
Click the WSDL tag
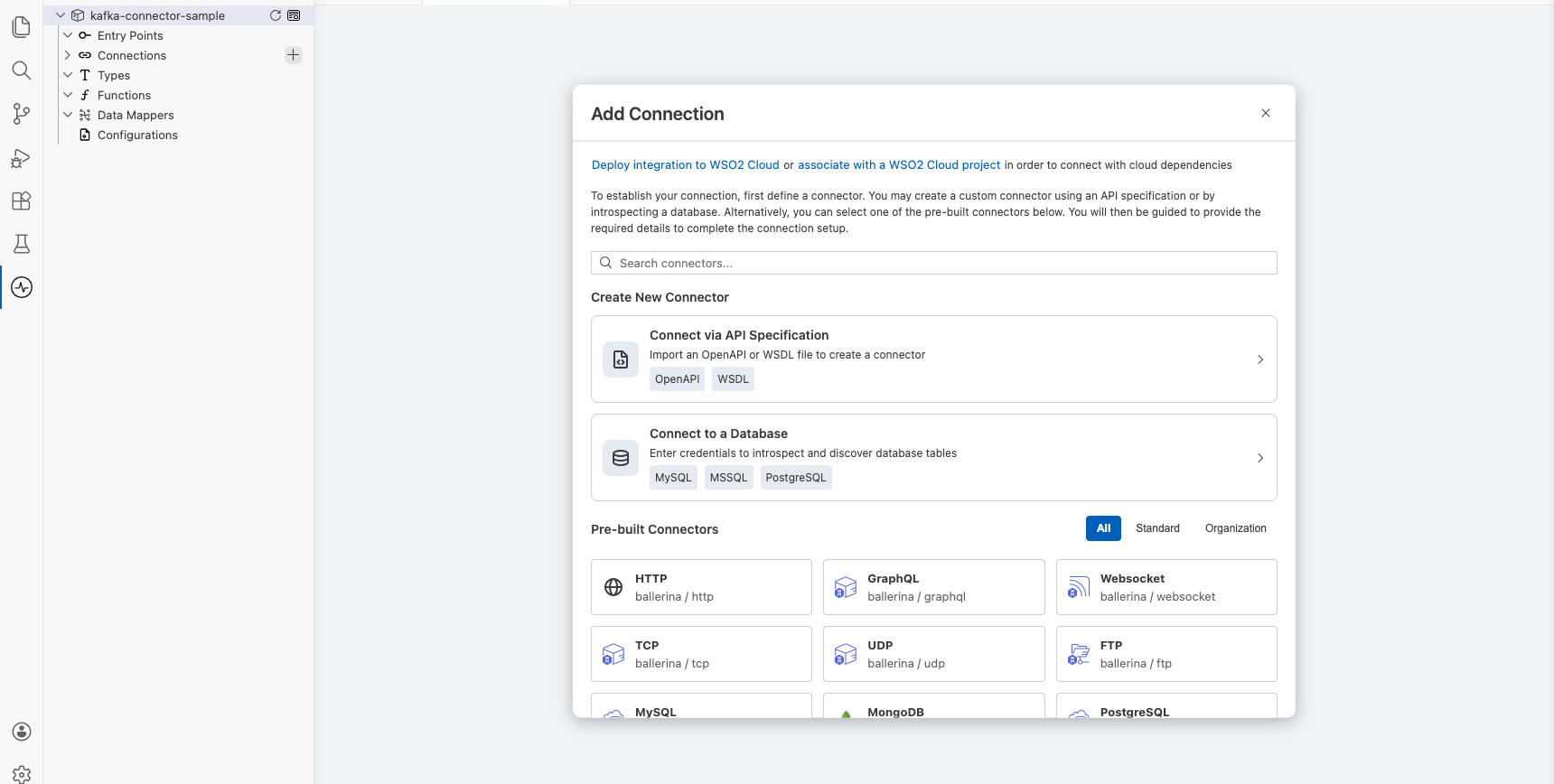[x=733, y=379]
